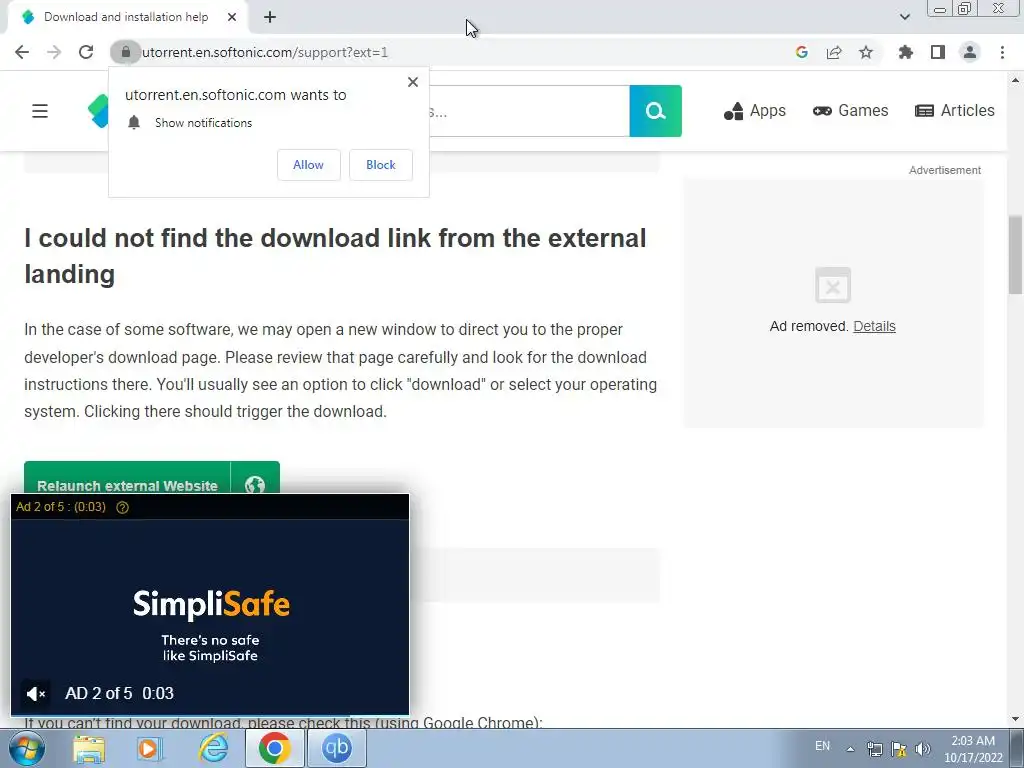The height and width of the screenshot is (768, 1024).
Task: Click the EN language indicator
Action: pos(822,746)
